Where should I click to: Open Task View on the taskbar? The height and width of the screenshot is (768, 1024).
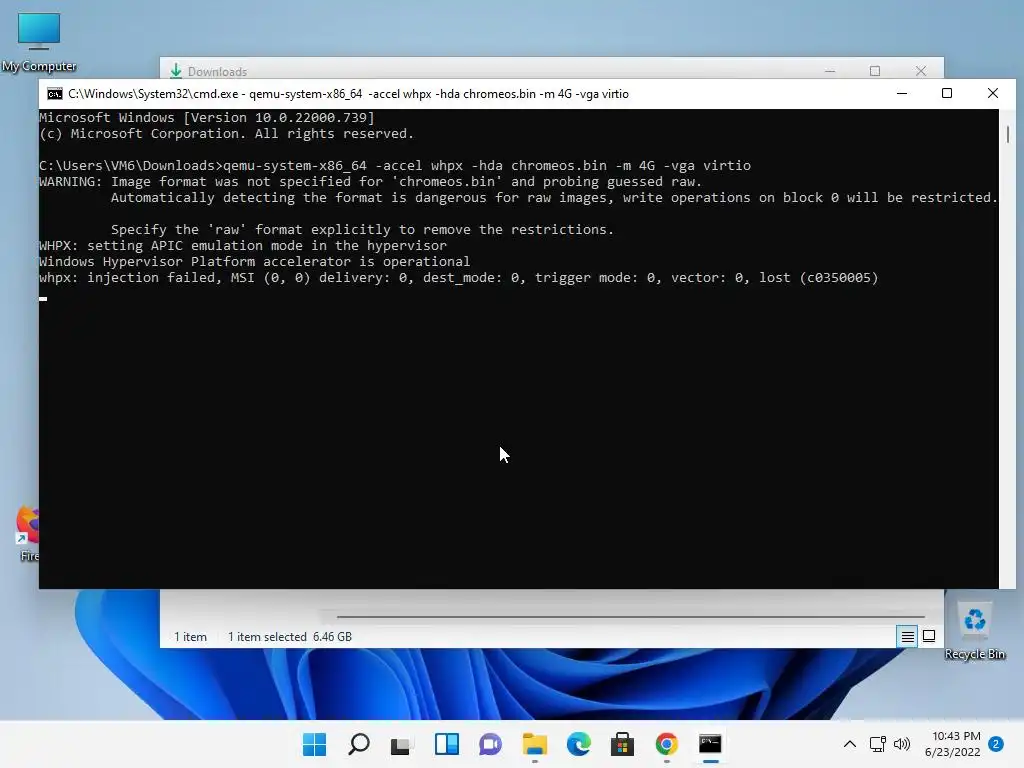click(x=402, y=744)
